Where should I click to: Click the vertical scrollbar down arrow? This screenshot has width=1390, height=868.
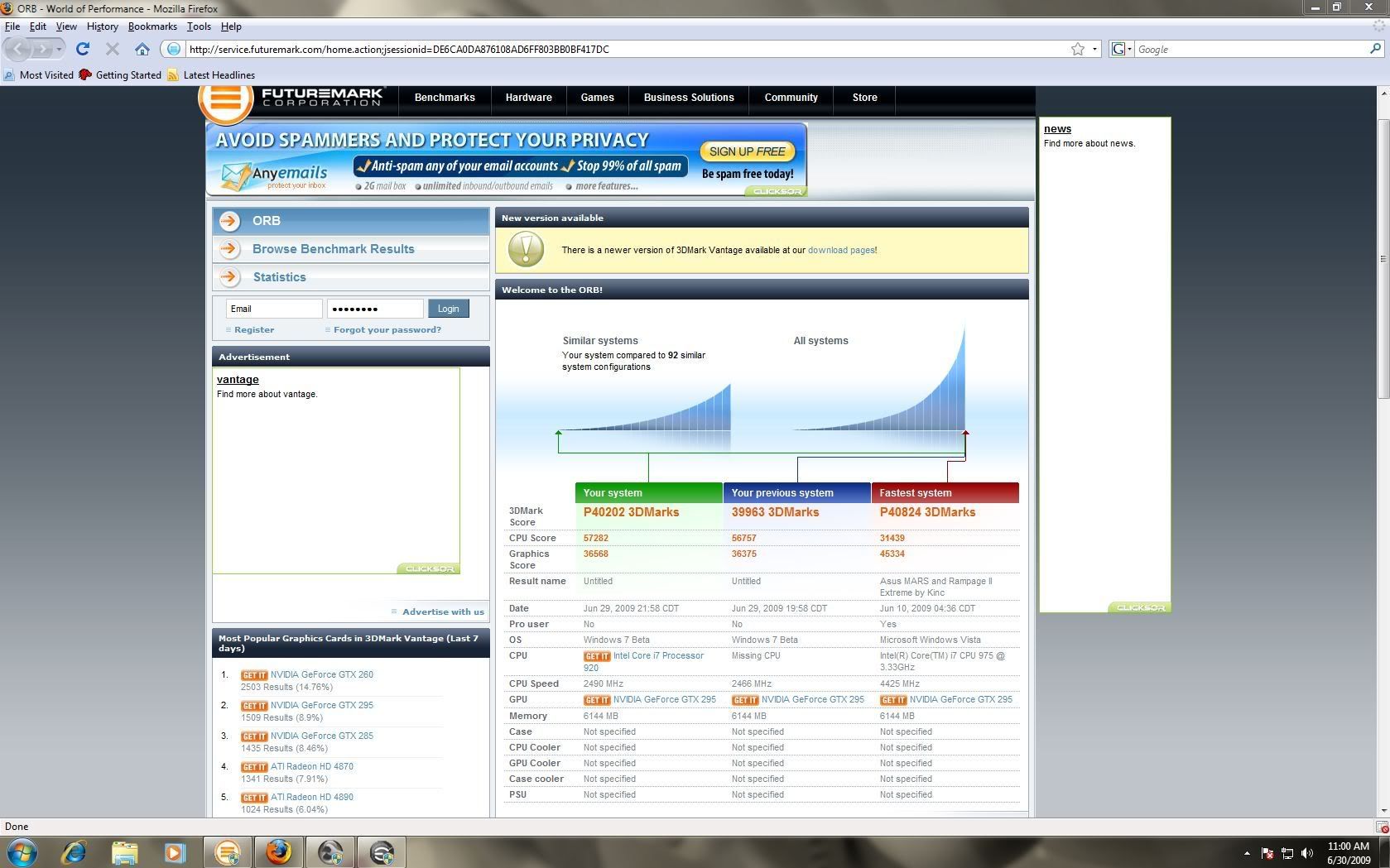(1383, 811)
